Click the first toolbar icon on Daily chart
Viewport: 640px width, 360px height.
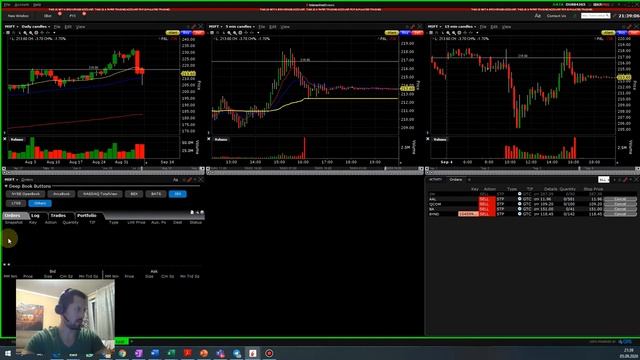(x=7, y=33)
